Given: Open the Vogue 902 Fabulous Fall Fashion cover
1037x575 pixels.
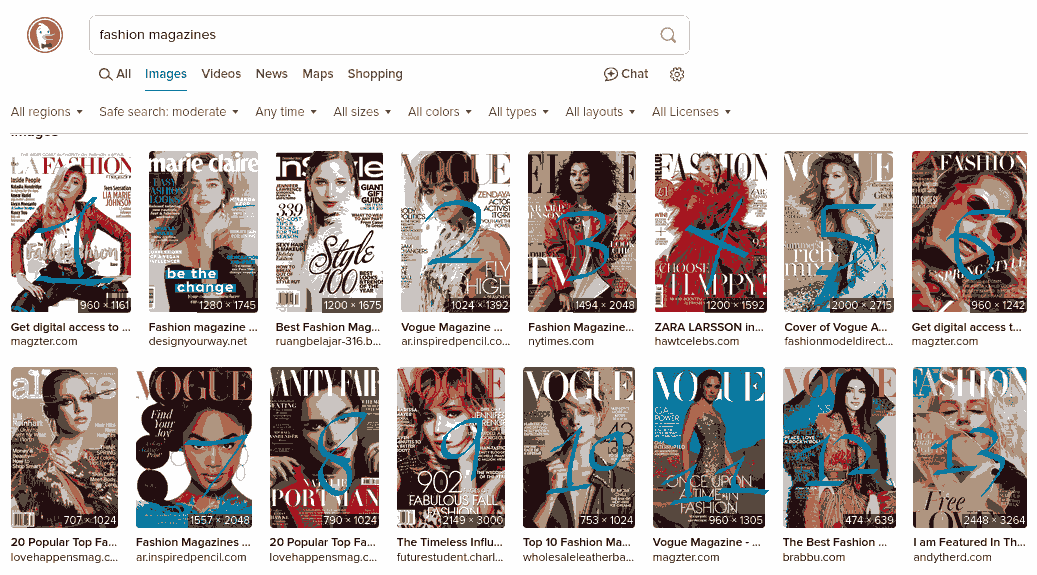Looking at the screenshot, I should tap(451, 447).
